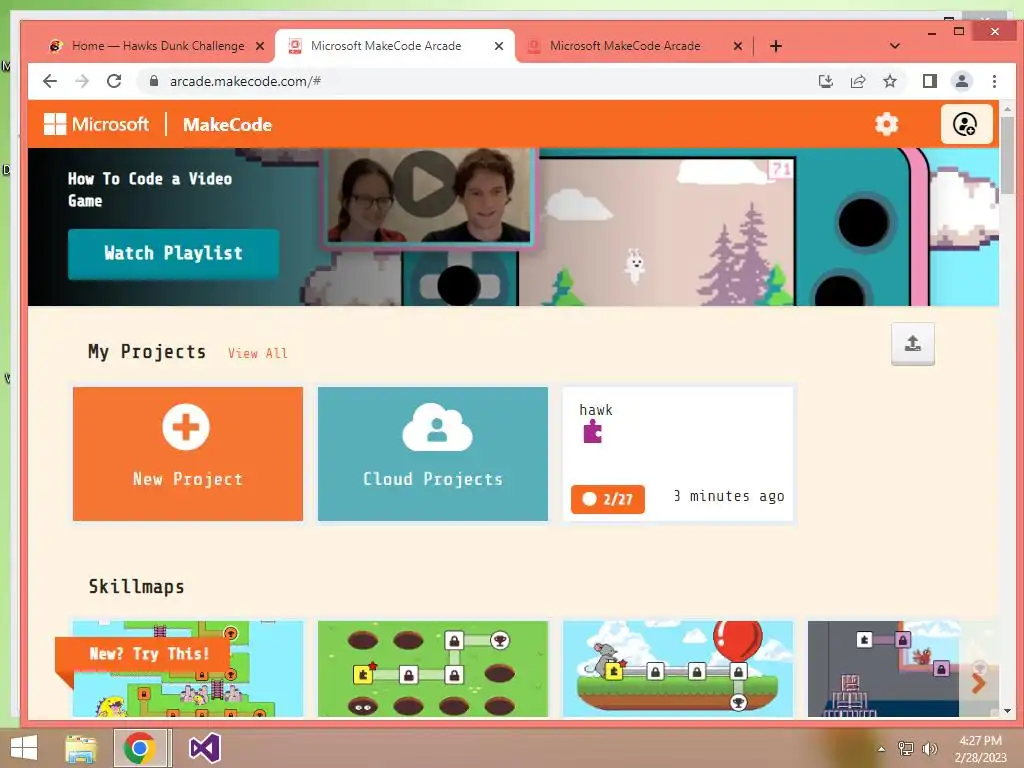View site information via lock icon
Image resolution: width=1024 pixels, height=768 pixels.
[x=154, y=81]
